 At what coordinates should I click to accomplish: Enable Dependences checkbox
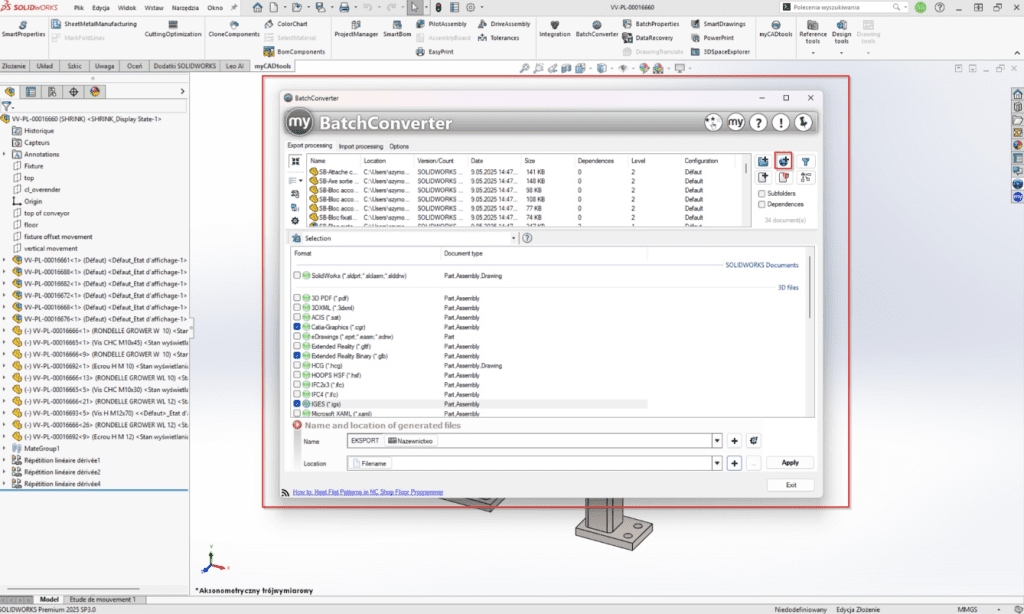pos(761,204)
